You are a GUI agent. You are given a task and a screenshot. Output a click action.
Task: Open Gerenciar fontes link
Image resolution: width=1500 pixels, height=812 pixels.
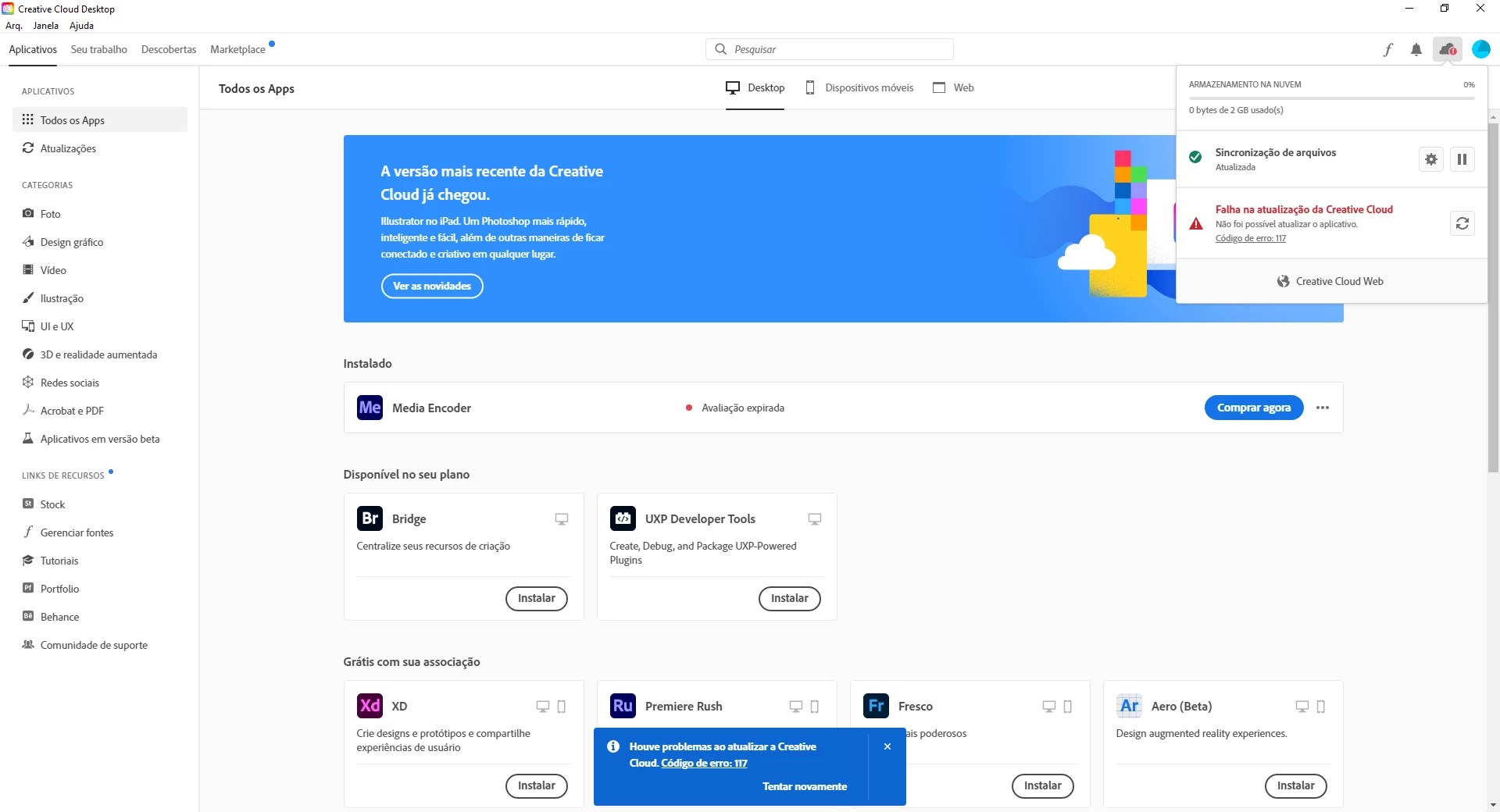(x=100, y=532)
